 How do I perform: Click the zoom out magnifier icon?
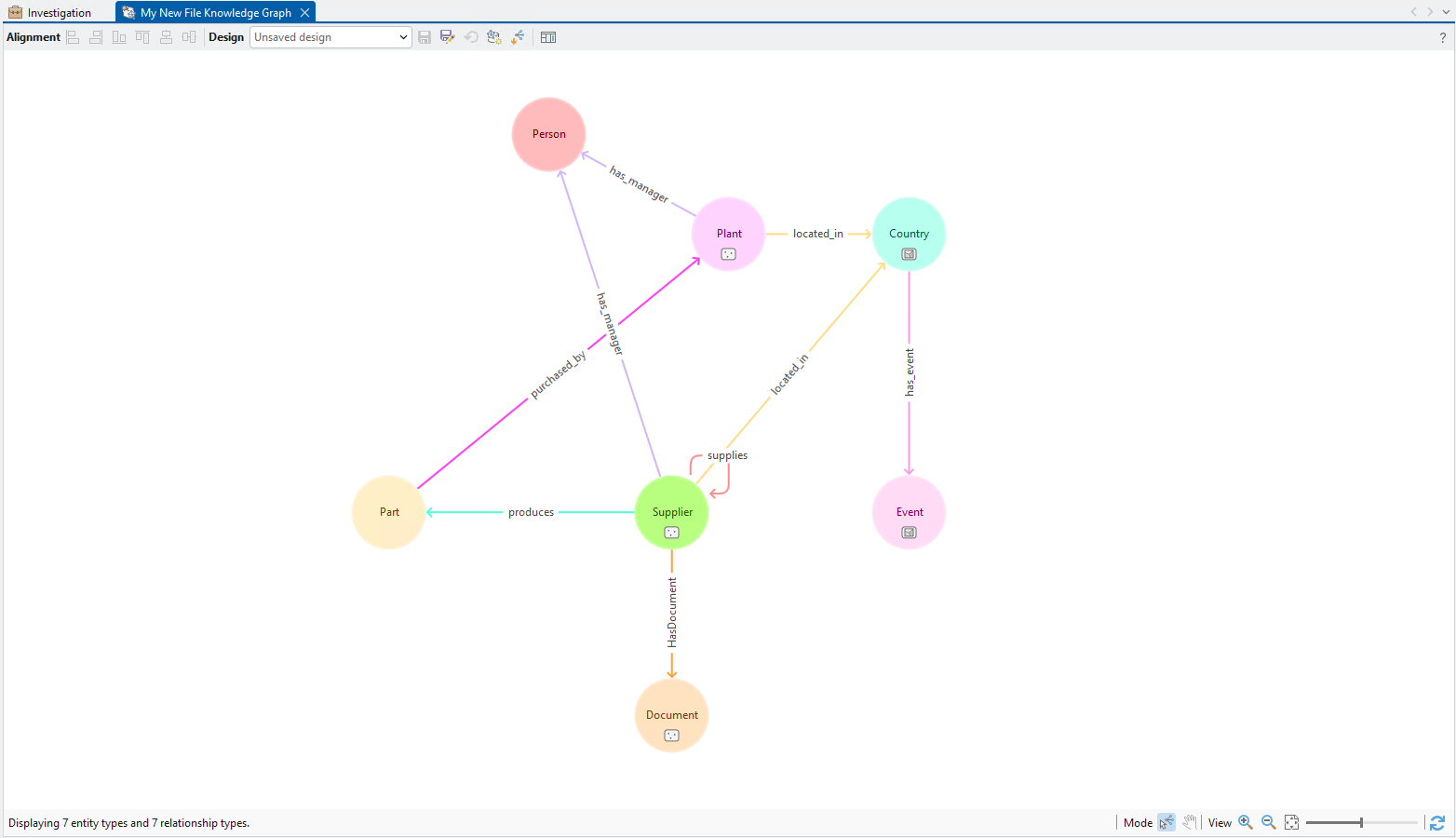1269,822
